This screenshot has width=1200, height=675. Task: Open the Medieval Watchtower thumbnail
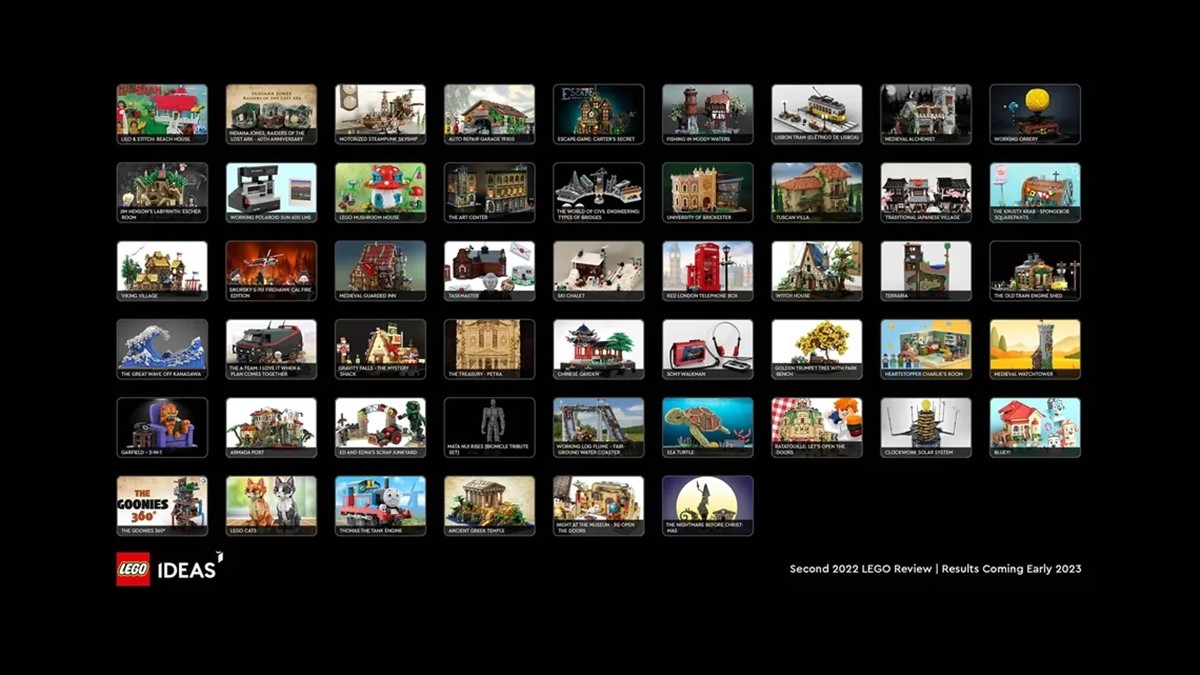pyautogui.click(x=1035, y=349)
